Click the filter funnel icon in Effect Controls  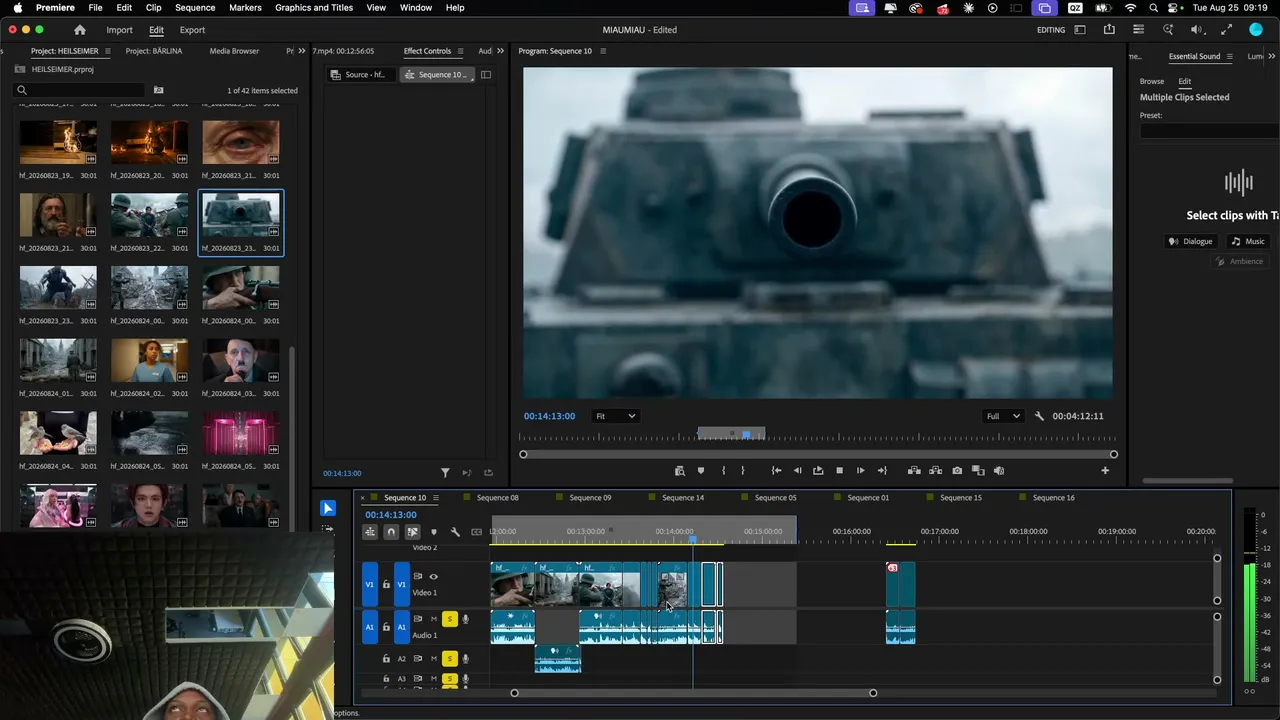click(x=446, y=473)
